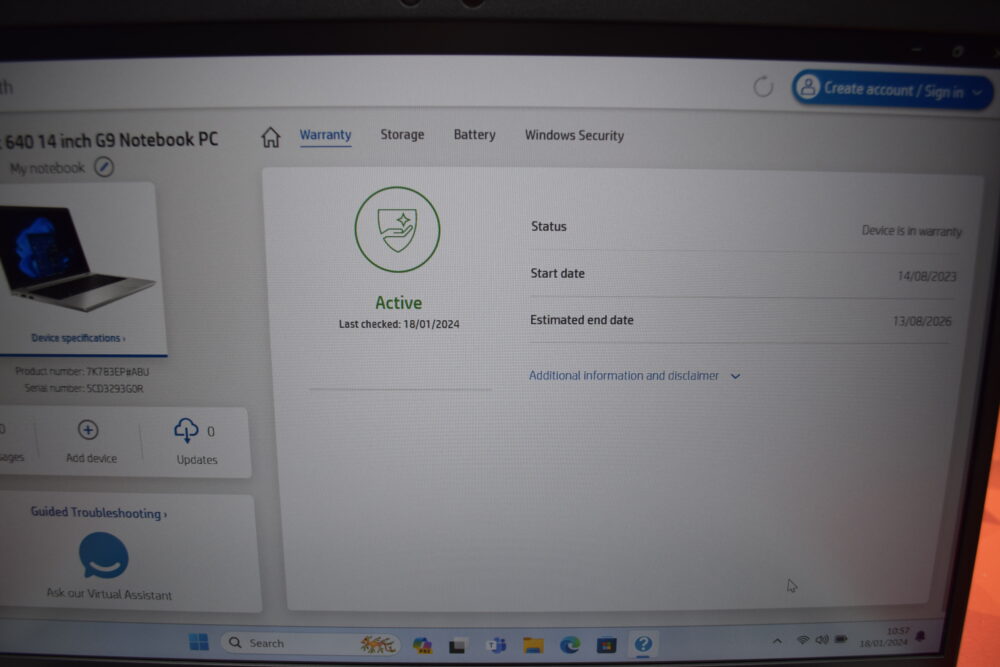
Task: Open File Explorer from taskbar
Action: 533,645
